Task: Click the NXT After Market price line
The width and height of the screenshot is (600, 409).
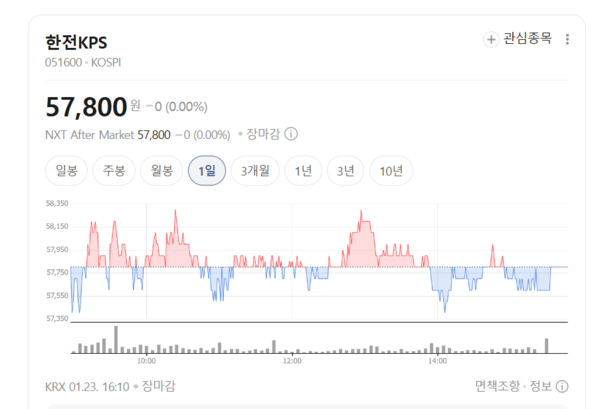Action: tap(138, 135)
